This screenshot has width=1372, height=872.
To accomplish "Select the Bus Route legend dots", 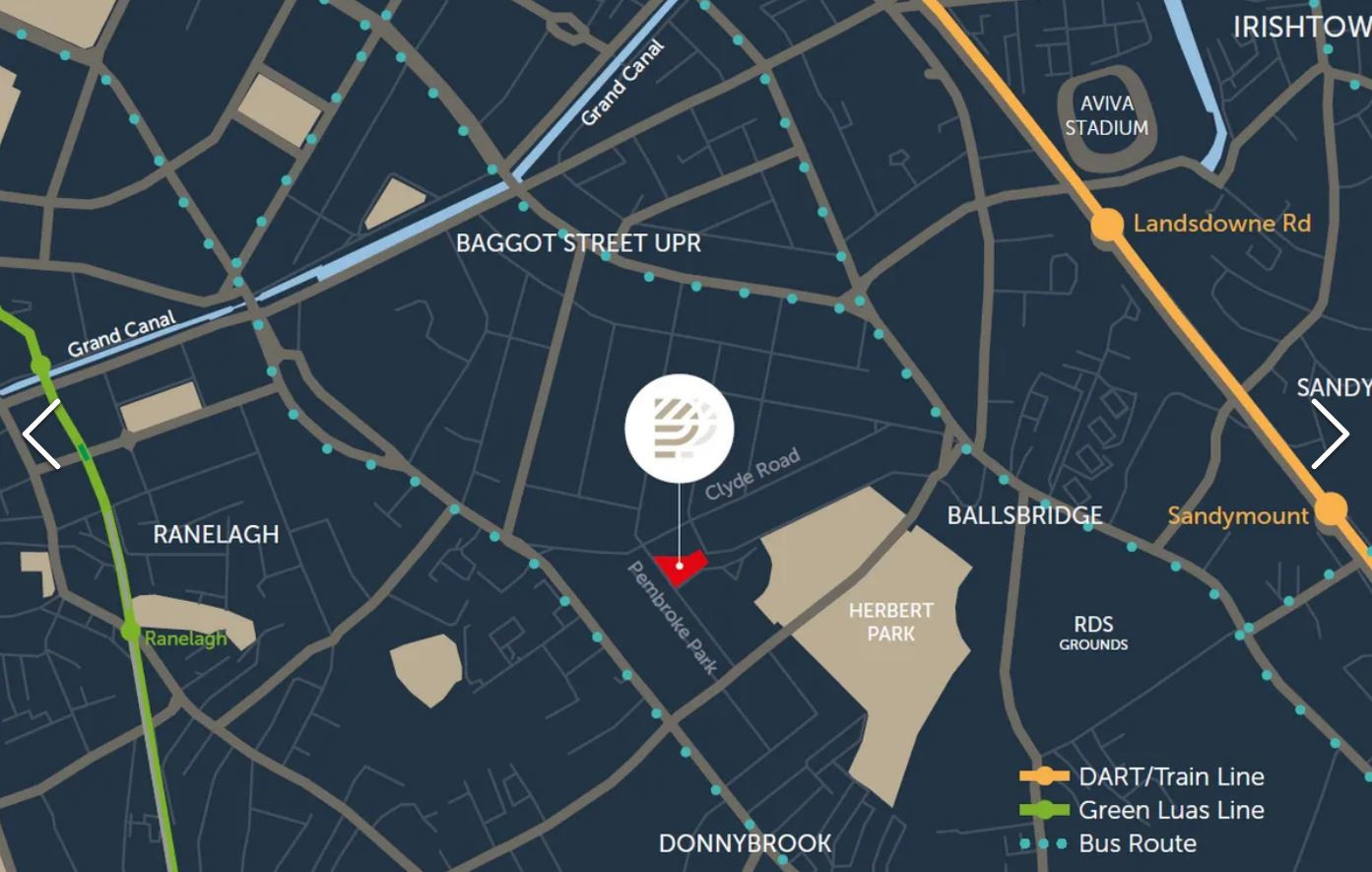I will point(1044,843).
